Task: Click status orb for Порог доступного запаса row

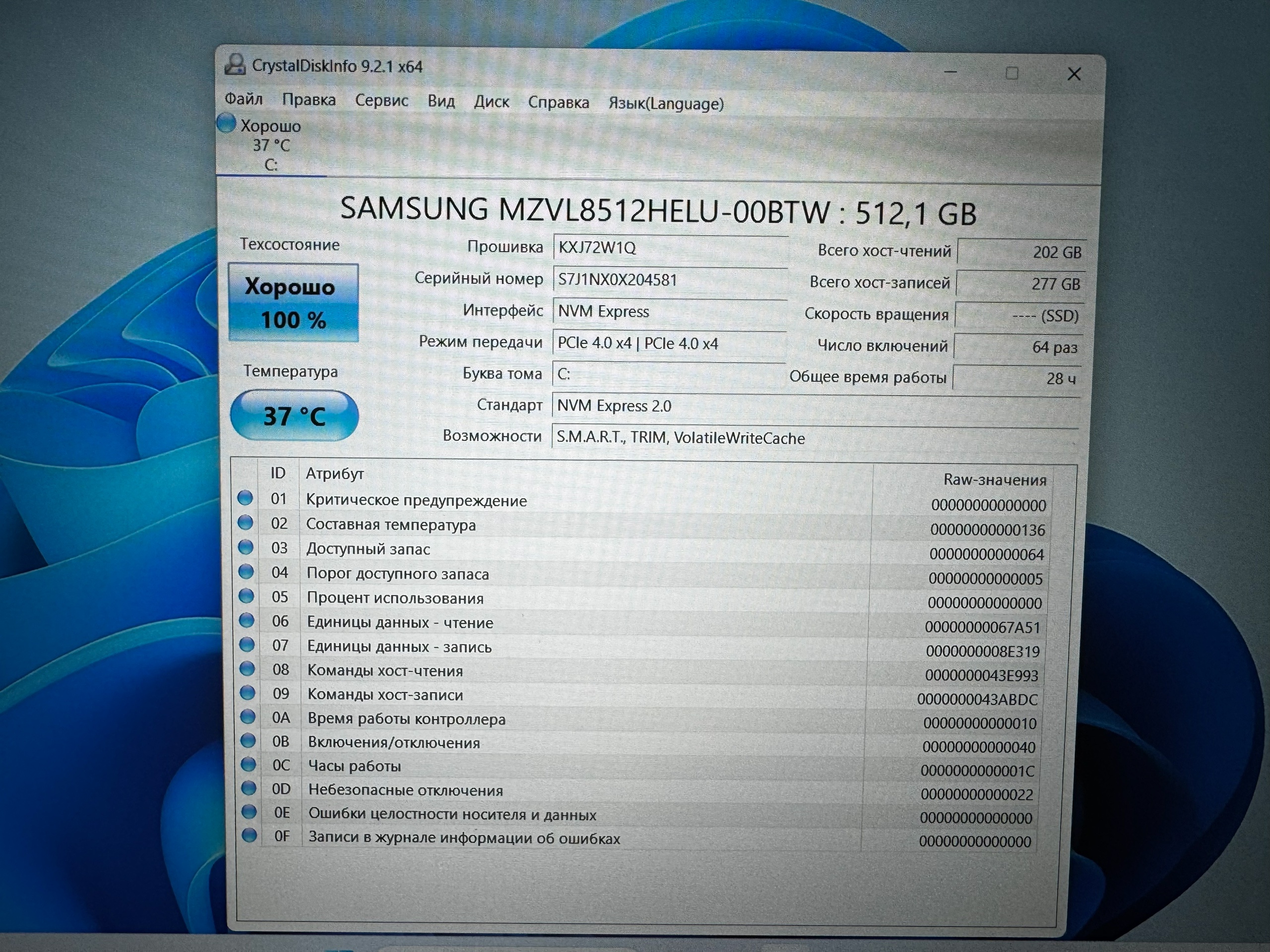Action: coord(246,572)
